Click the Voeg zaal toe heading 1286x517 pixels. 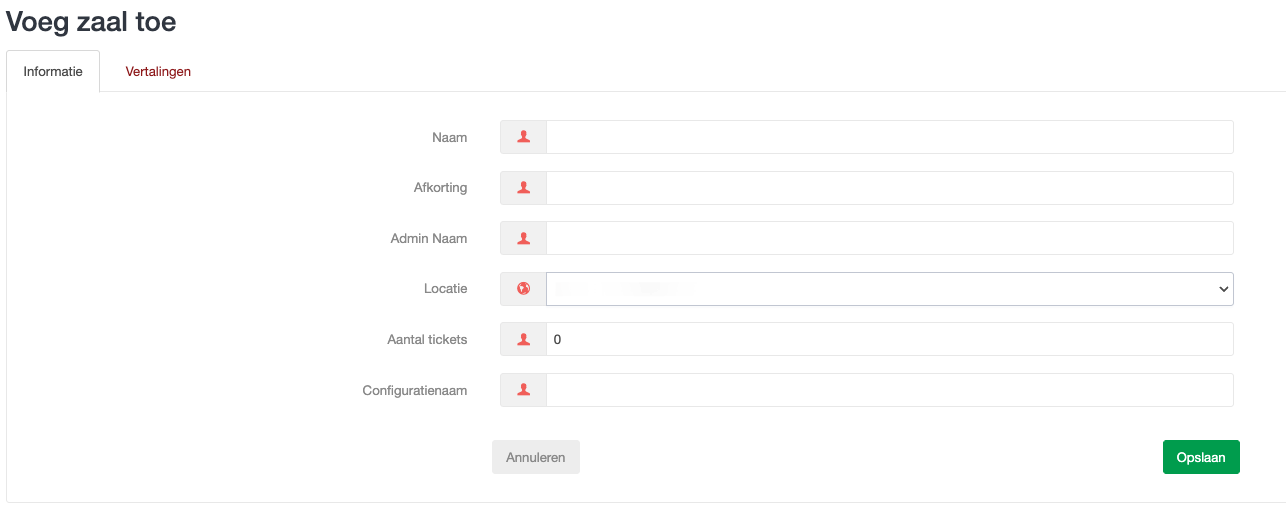coord(91,22)
